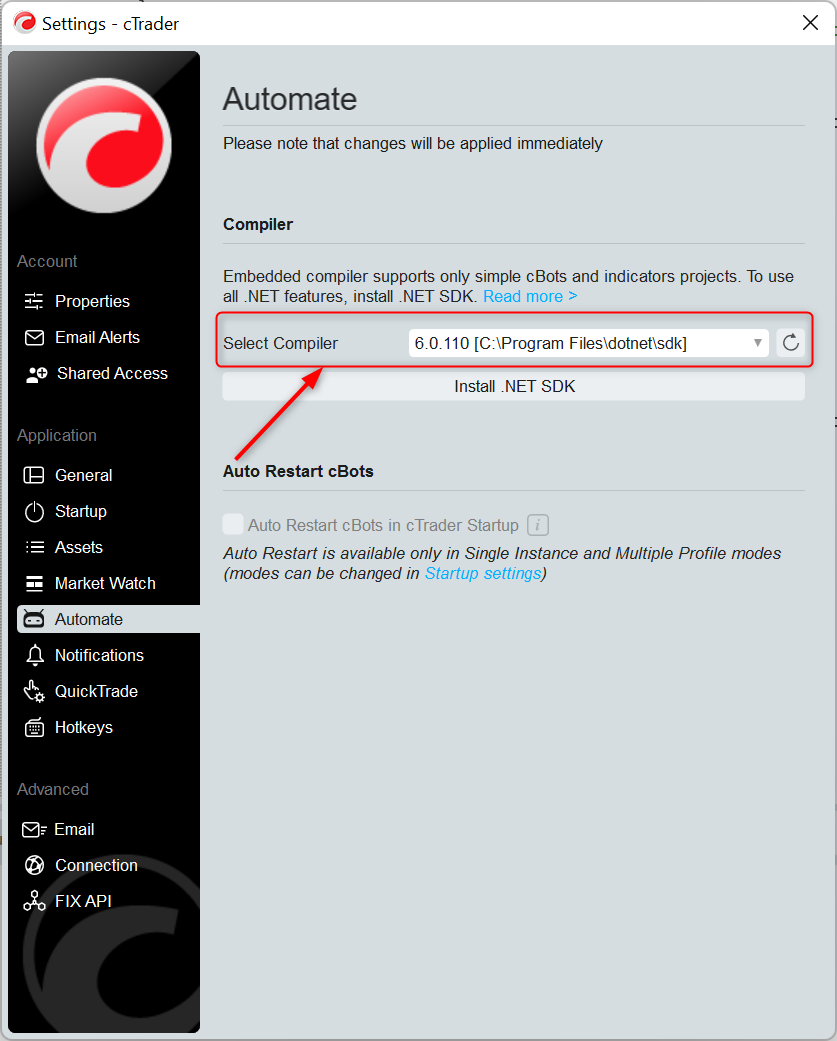Click the Settings - cTrader title text
The width and height of the screenshot is (837, 1041).
click(x=110, y=24)
